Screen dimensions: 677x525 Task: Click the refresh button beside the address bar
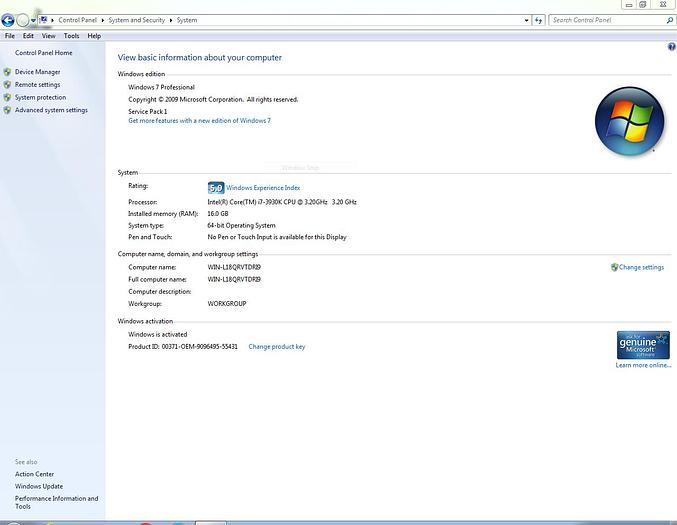click(x=538, y=19)
